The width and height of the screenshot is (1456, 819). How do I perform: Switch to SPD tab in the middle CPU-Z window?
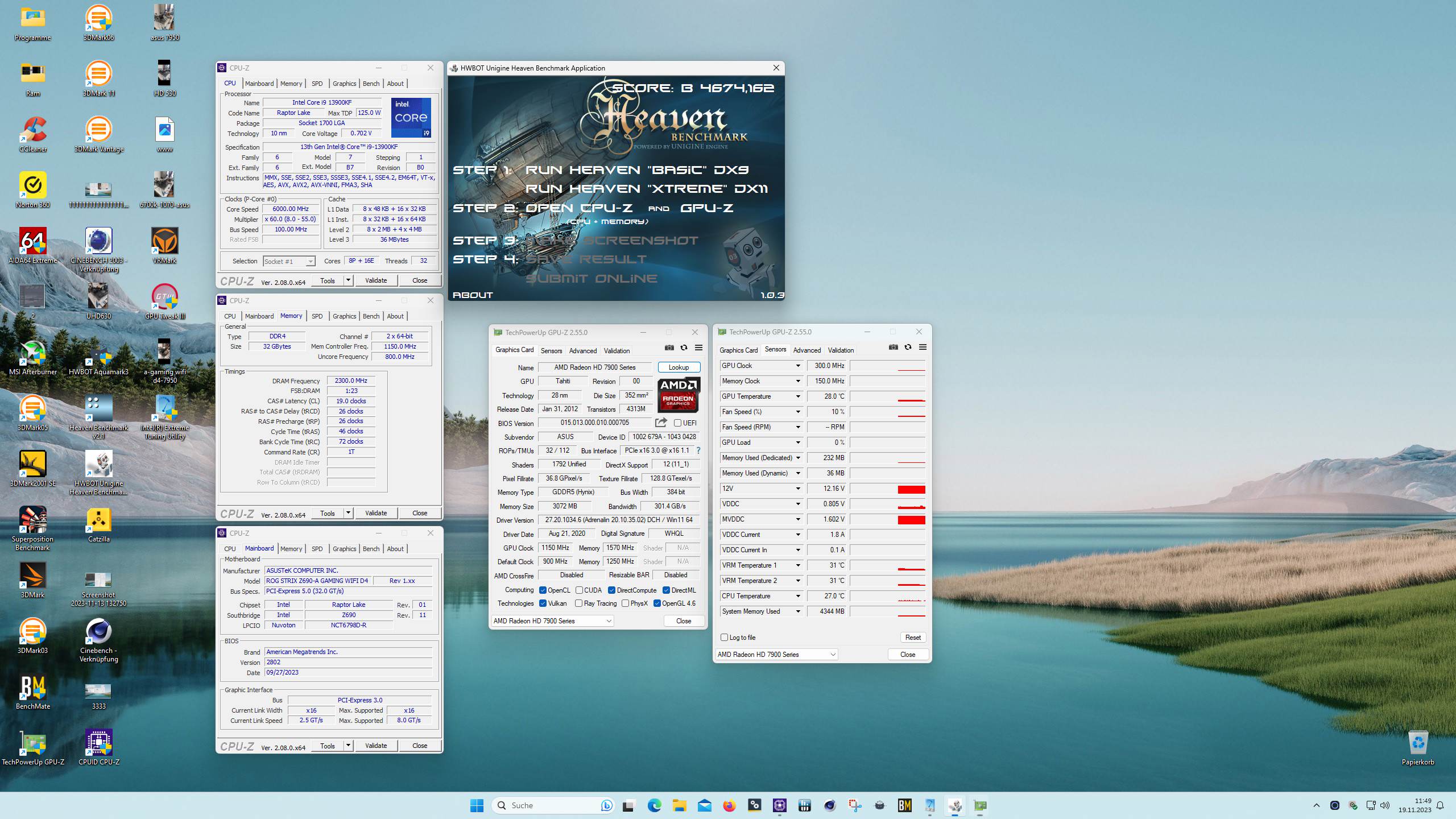click(317, 316)
